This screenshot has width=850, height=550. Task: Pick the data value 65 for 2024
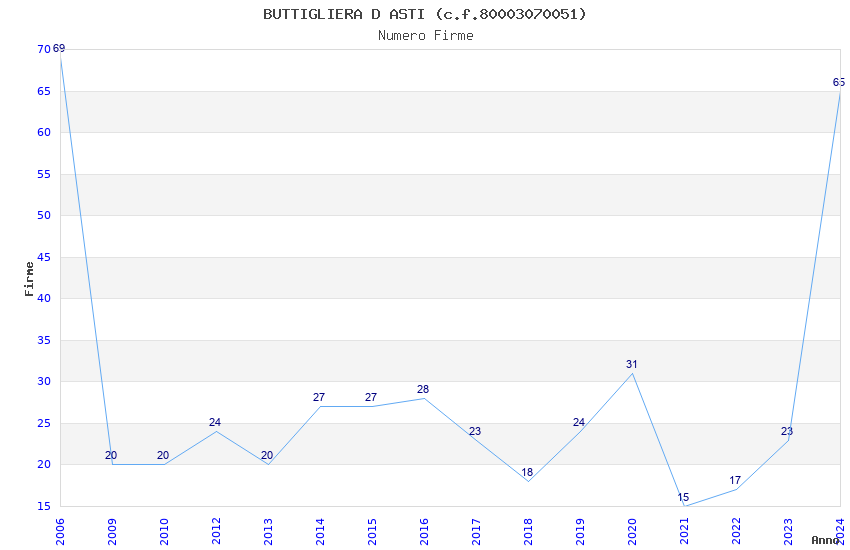[x=839, y=82]
